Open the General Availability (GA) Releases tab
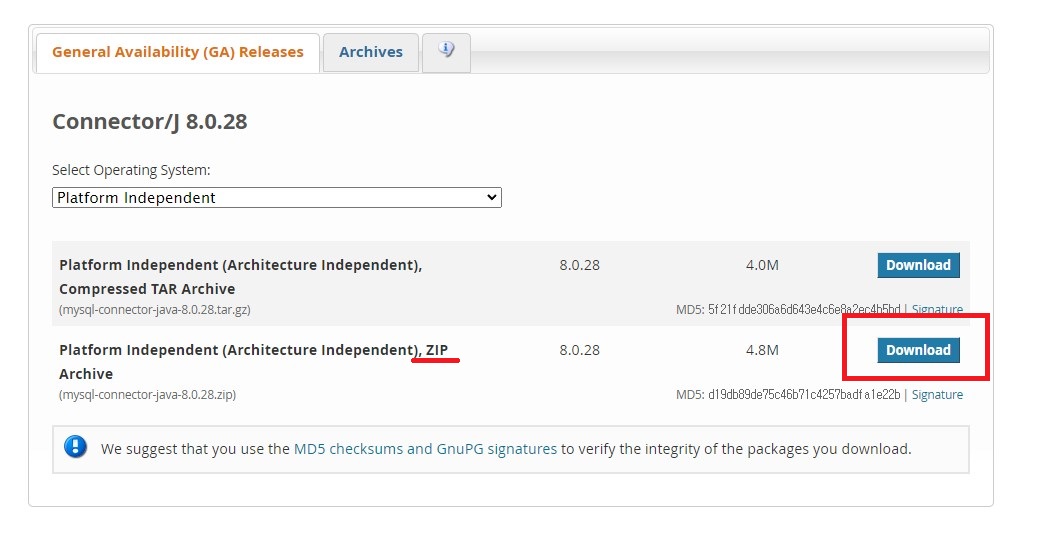The width and height of the screenshot is (1048, 534). [x=178, y=52]
